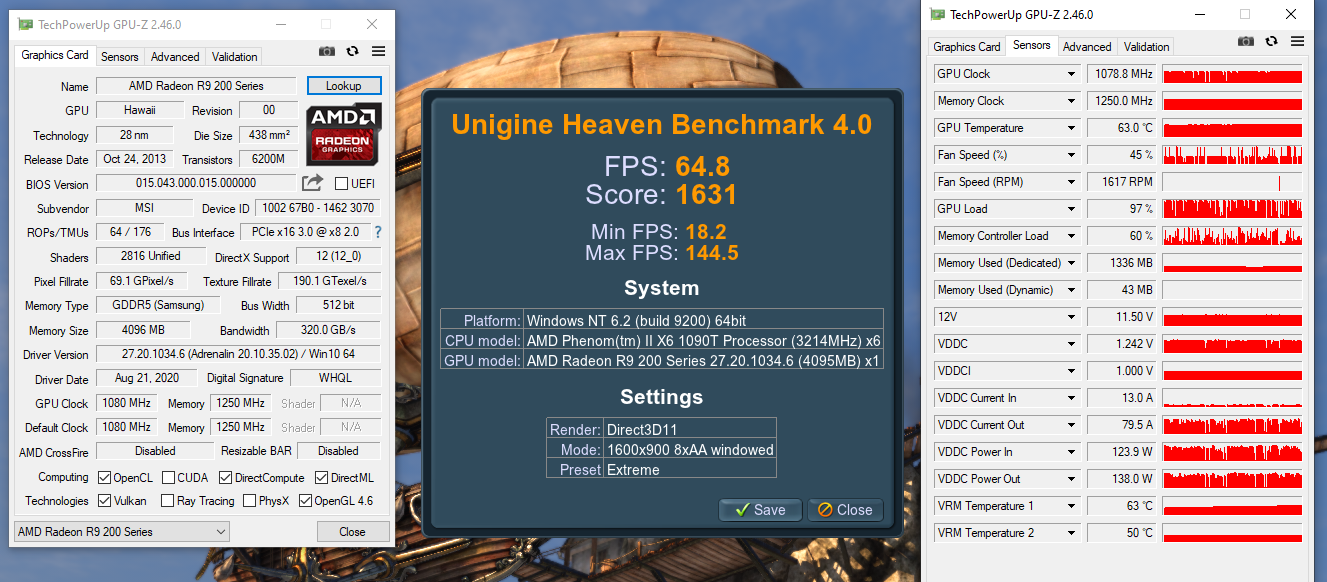
Task: Toggle the UEFI checkbox
Action: [341, 183]
